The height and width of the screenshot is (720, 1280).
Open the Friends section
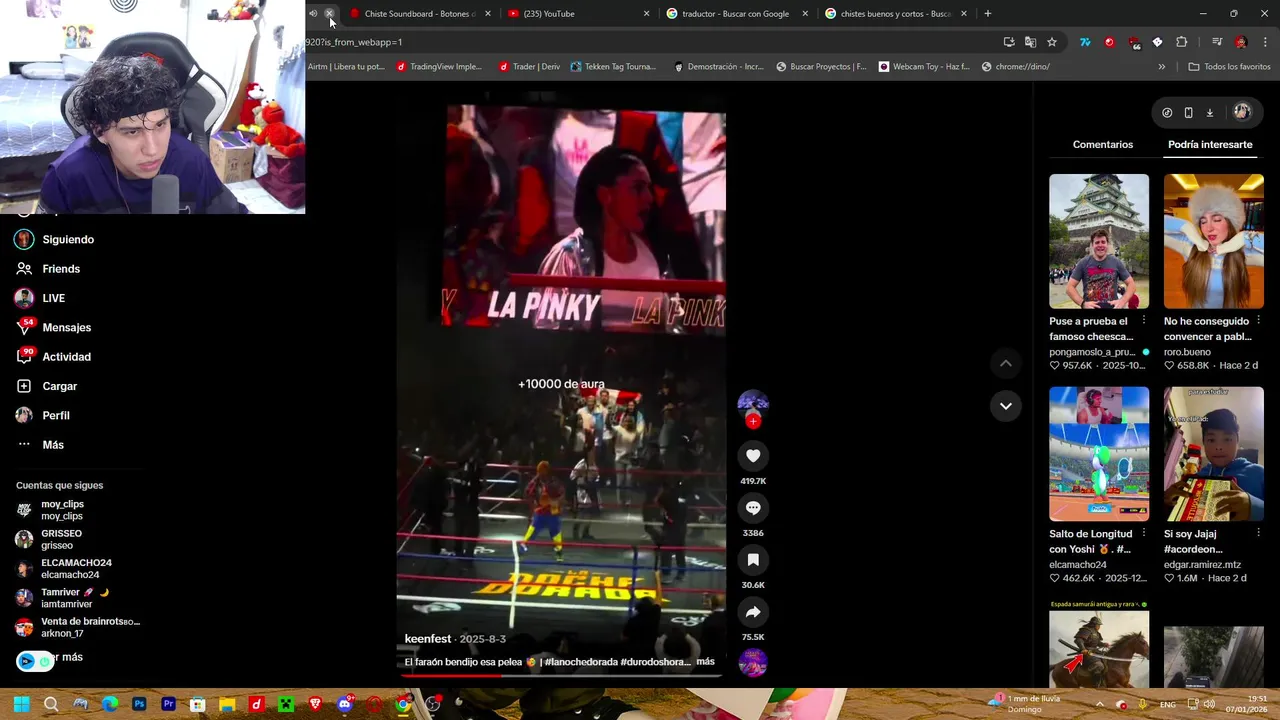click(x=48, y=269)
